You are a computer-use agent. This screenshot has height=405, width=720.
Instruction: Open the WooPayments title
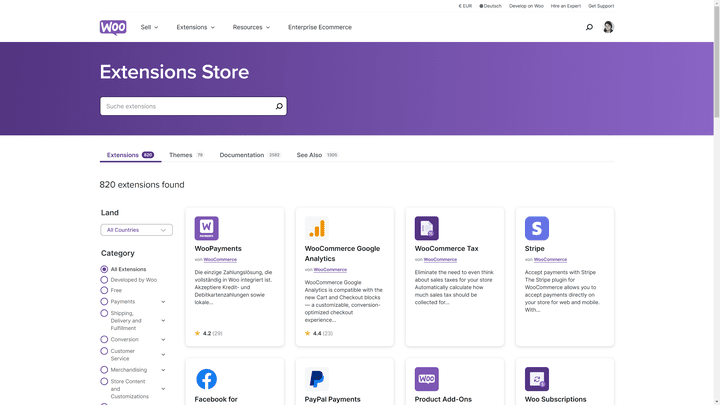(x=218, y=248)
